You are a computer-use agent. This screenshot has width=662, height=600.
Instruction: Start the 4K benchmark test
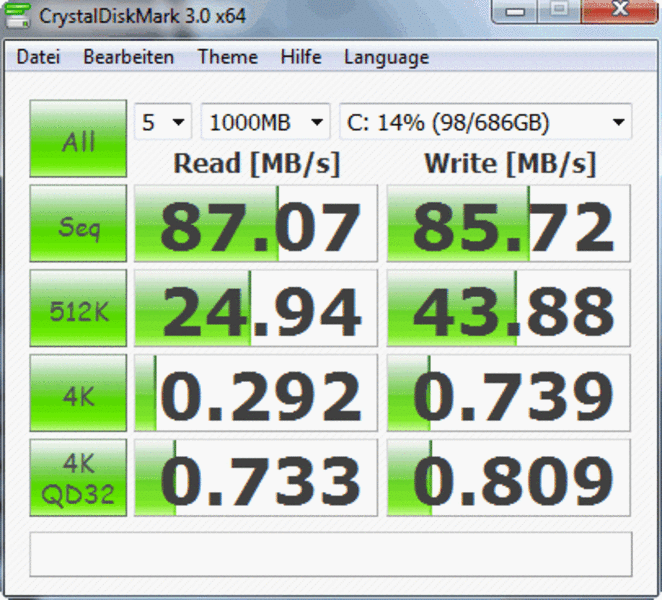tap(78, 393)
